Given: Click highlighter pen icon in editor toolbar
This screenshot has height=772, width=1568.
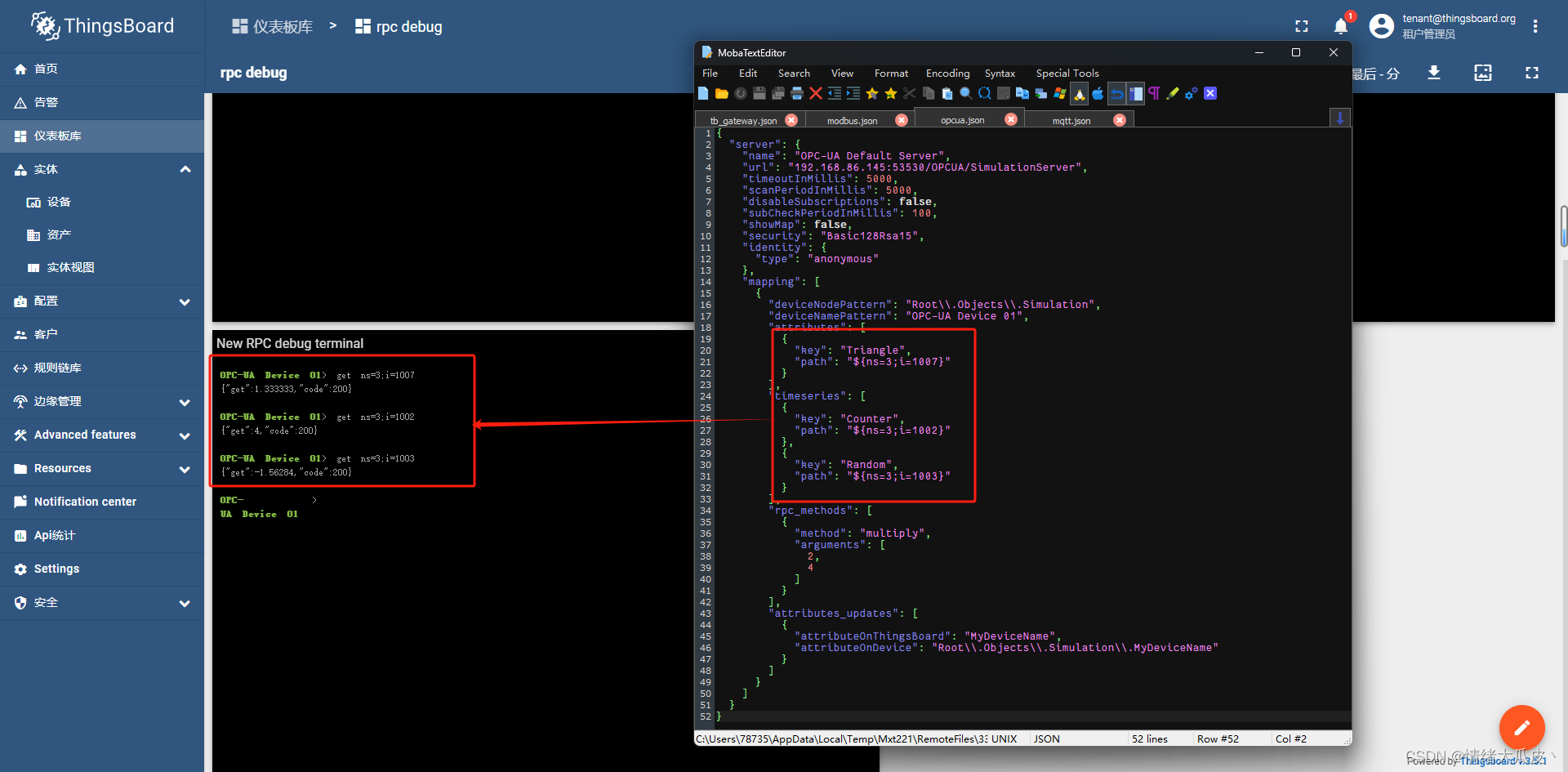Looking at the screenshot, I should click(1173, 93).
